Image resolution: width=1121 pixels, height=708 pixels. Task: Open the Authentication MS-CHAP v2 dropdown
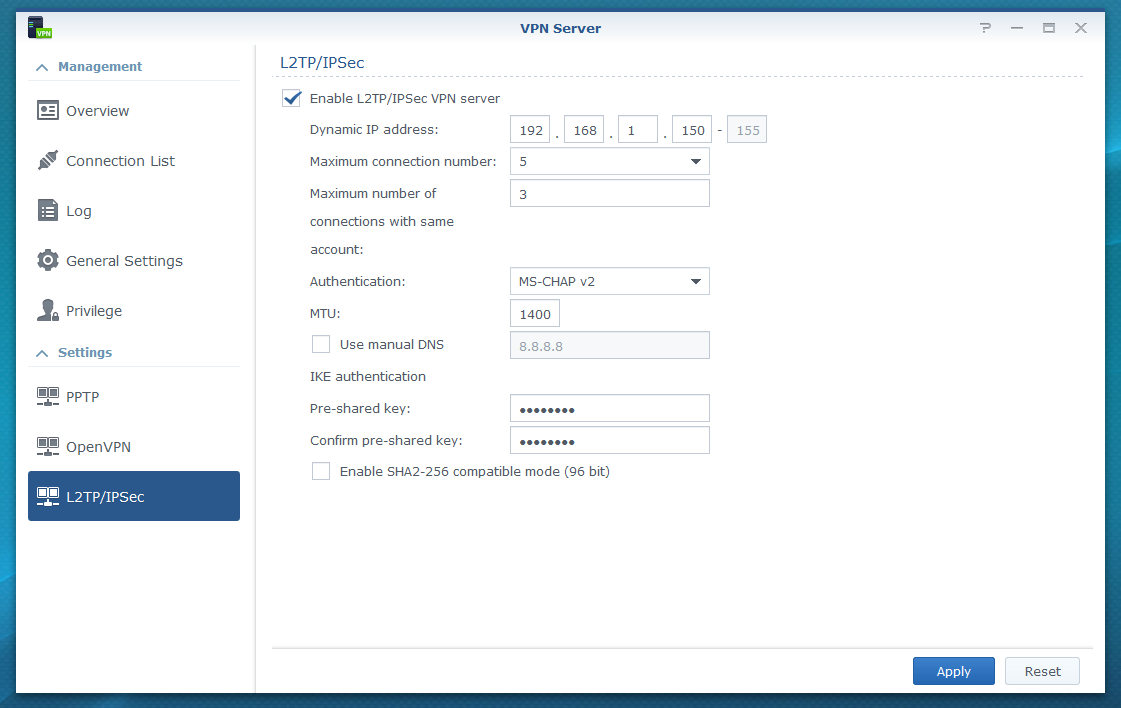tap(609, 282)
